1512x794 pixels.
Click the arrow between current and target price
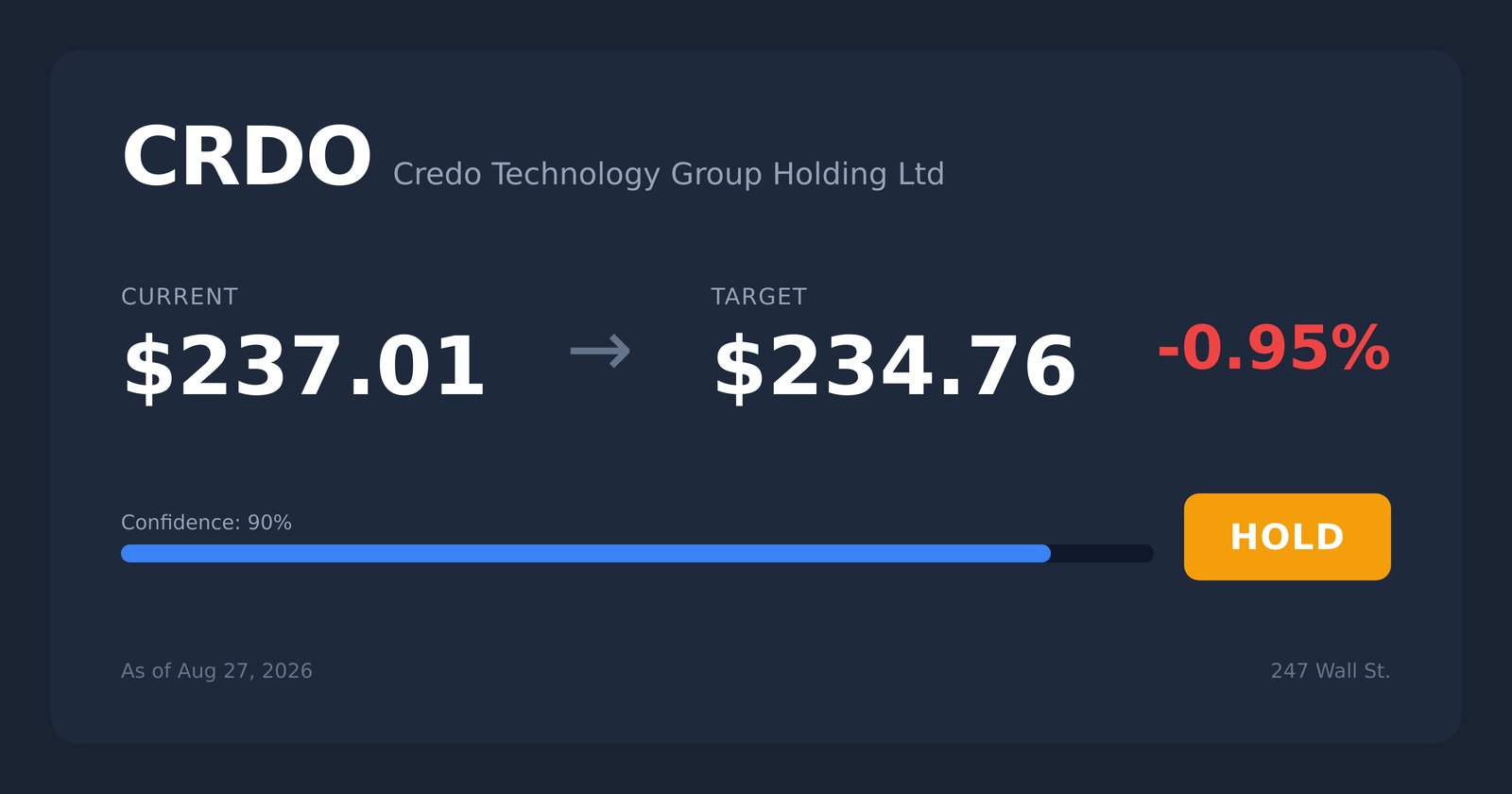(600, 352)
